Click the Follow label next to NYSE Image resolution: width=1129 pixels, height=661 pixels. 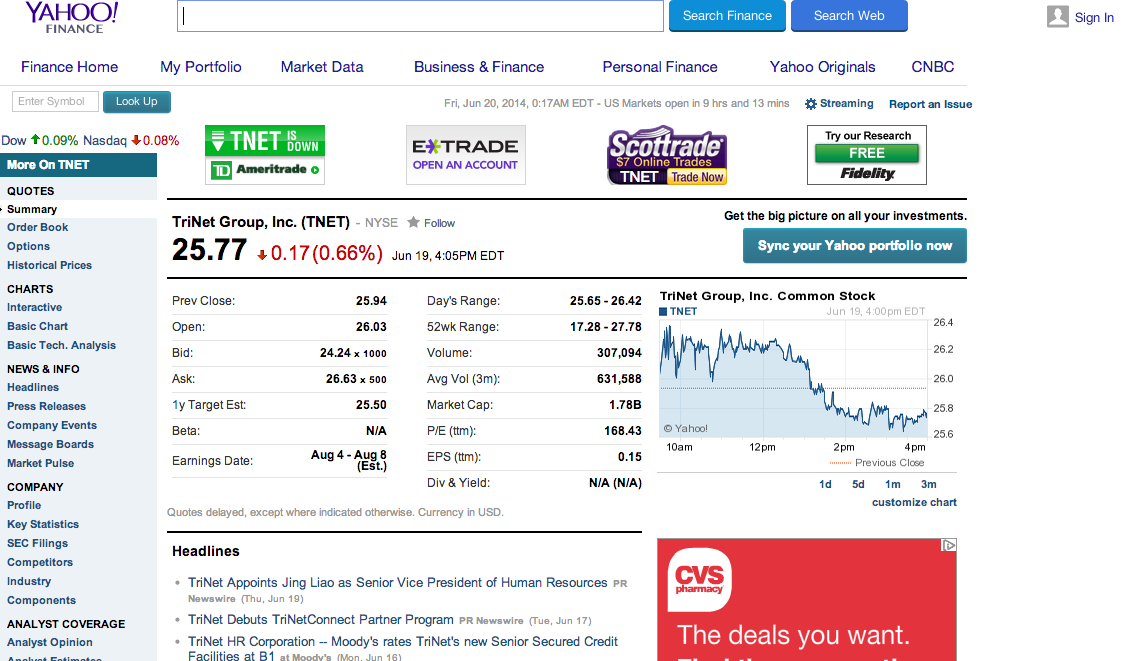click(x=439, y=223)
